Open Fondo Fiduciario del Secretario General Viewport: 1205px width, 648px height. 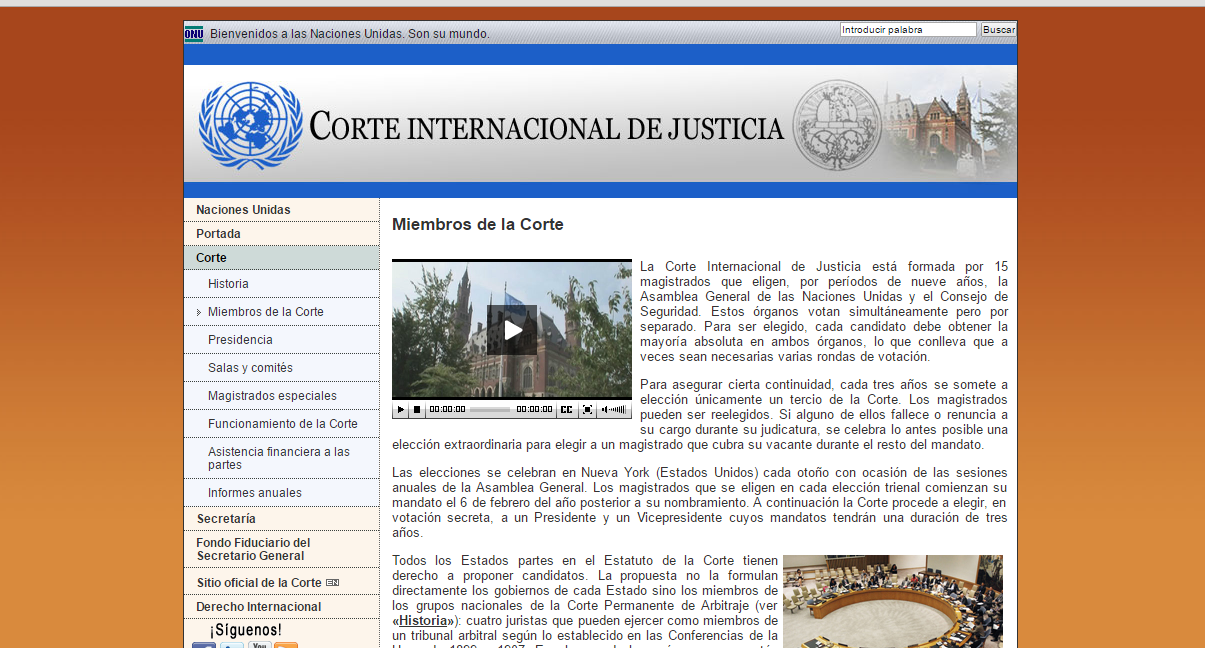click(x=281, y=549)
